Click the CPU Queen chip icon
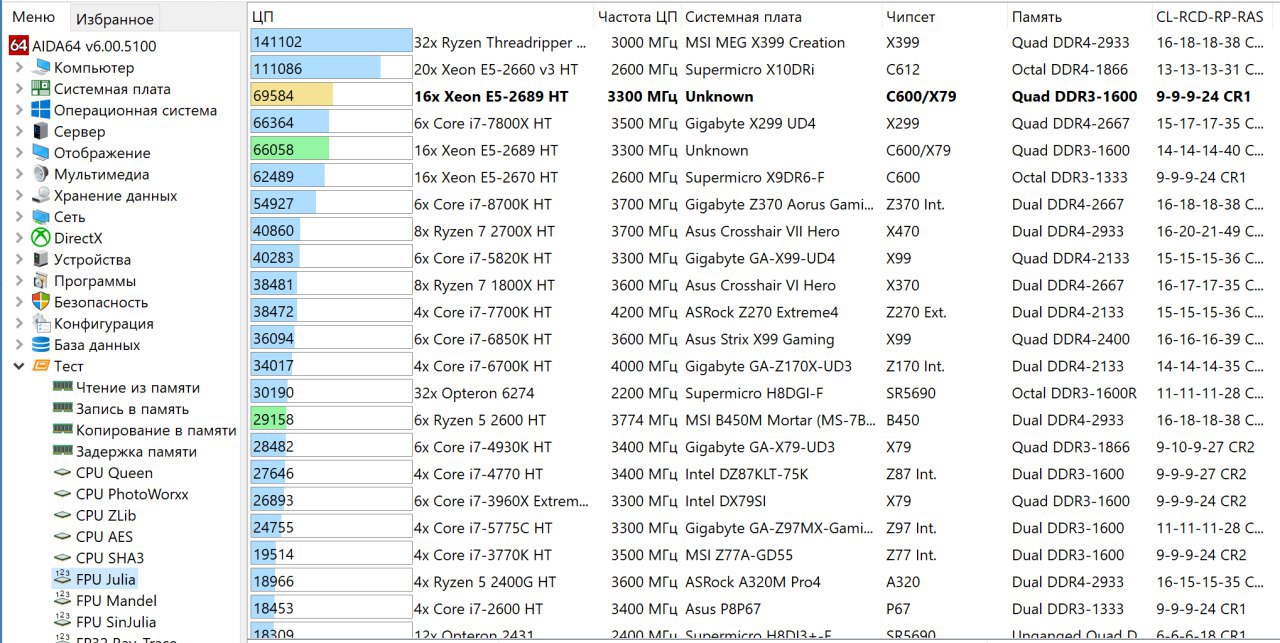The height and width of the screenshot is (643, 1280). (x=62, y=473)
